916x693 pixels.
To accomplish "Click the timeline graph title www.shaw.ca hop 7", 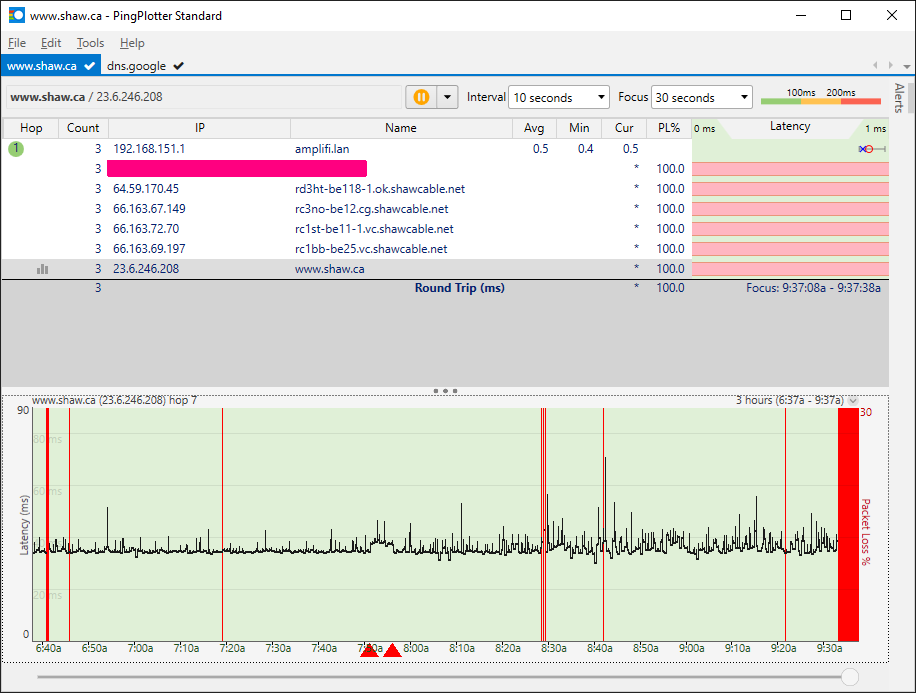I will [114, 400].
